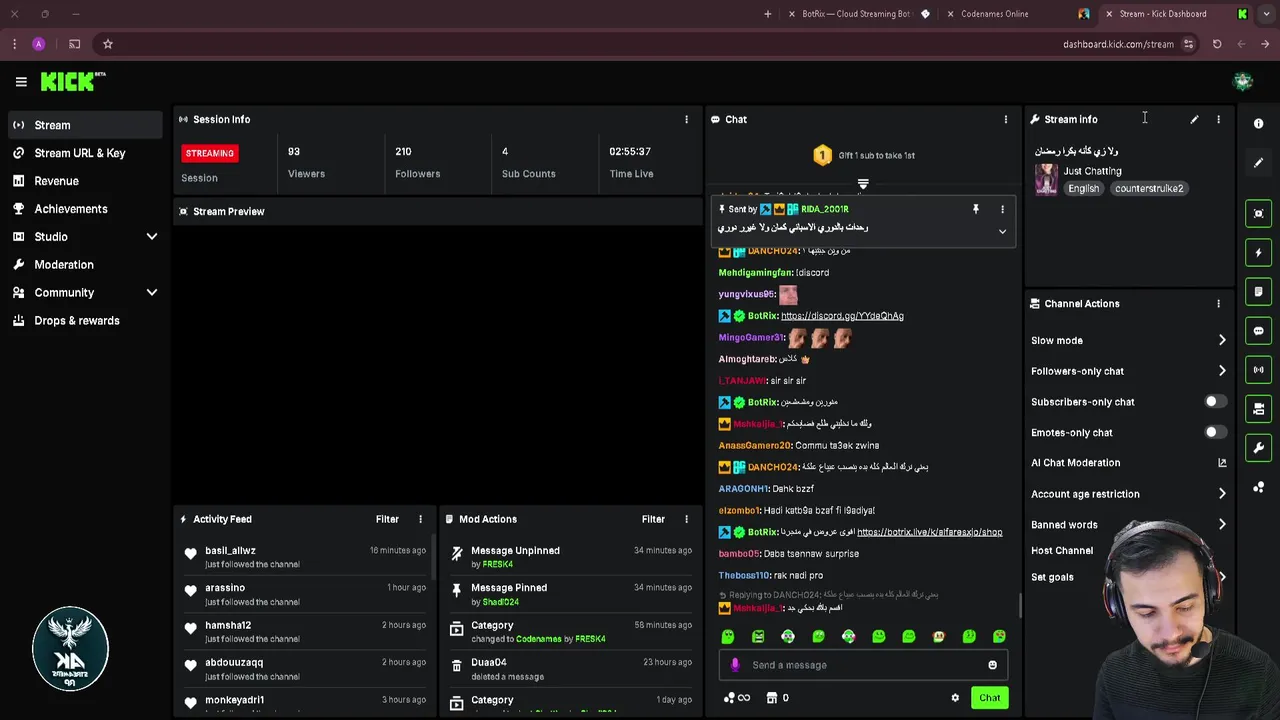Toggle Channel Actions widget in right sidebar

[1259, 409]
